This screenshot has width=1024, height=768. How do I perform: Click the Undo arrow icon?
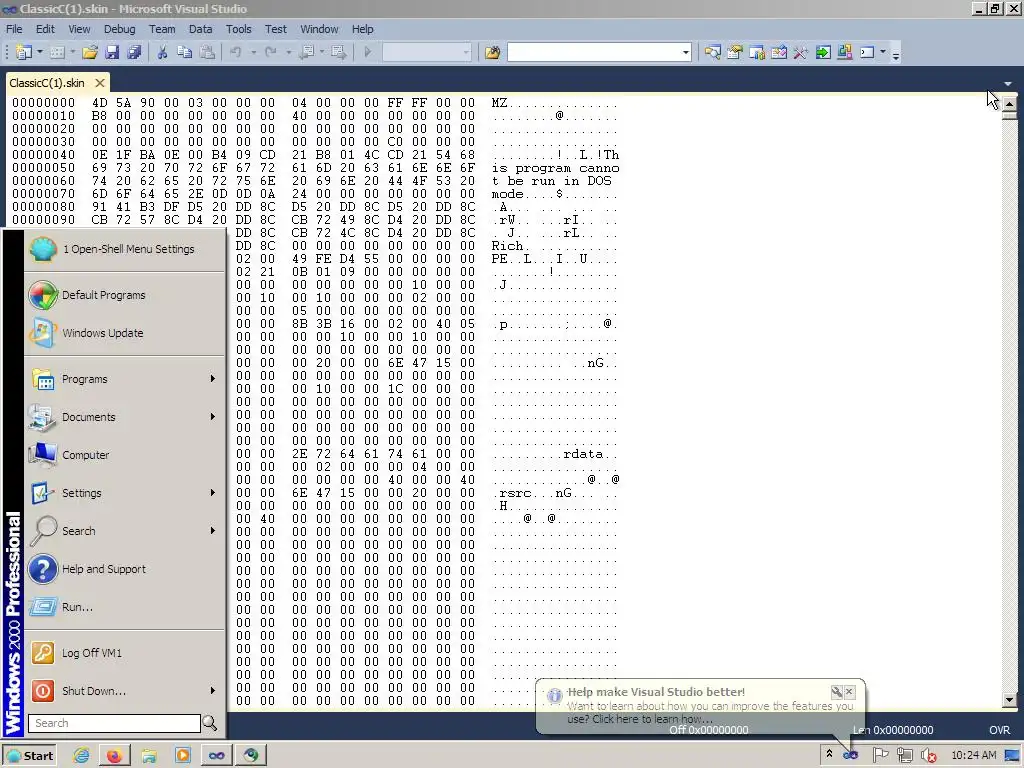click(x=236, y=52)
